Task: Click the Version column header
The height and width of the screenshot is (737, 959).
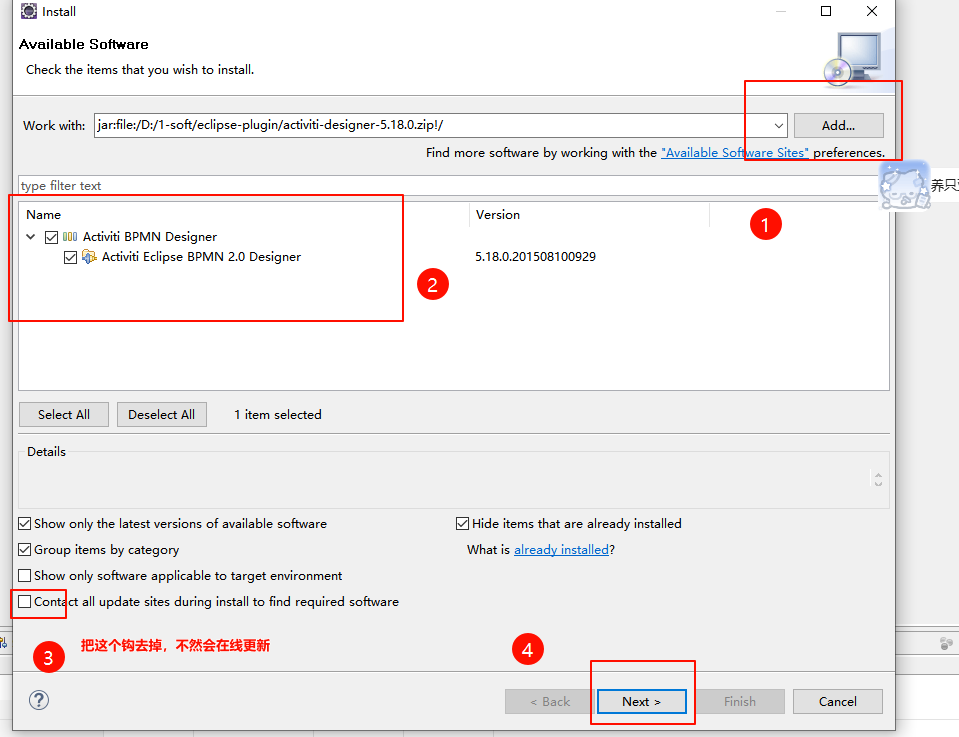Action: 590,215
